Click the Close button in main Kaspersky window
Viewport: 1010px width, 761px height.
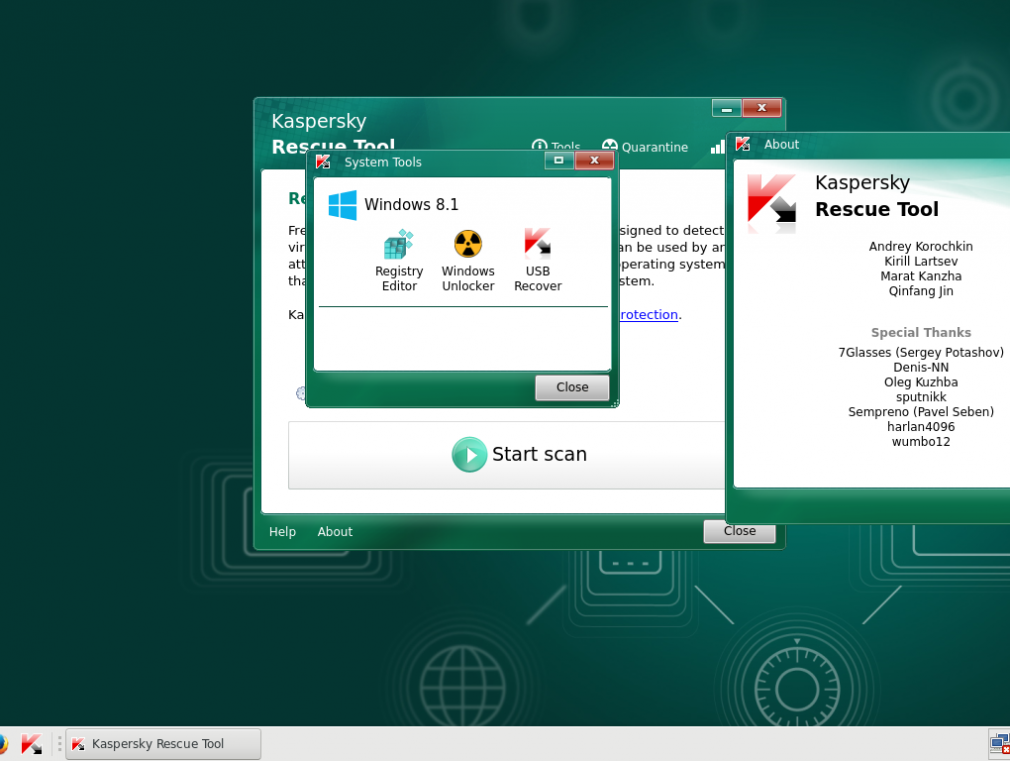(739, 532)
